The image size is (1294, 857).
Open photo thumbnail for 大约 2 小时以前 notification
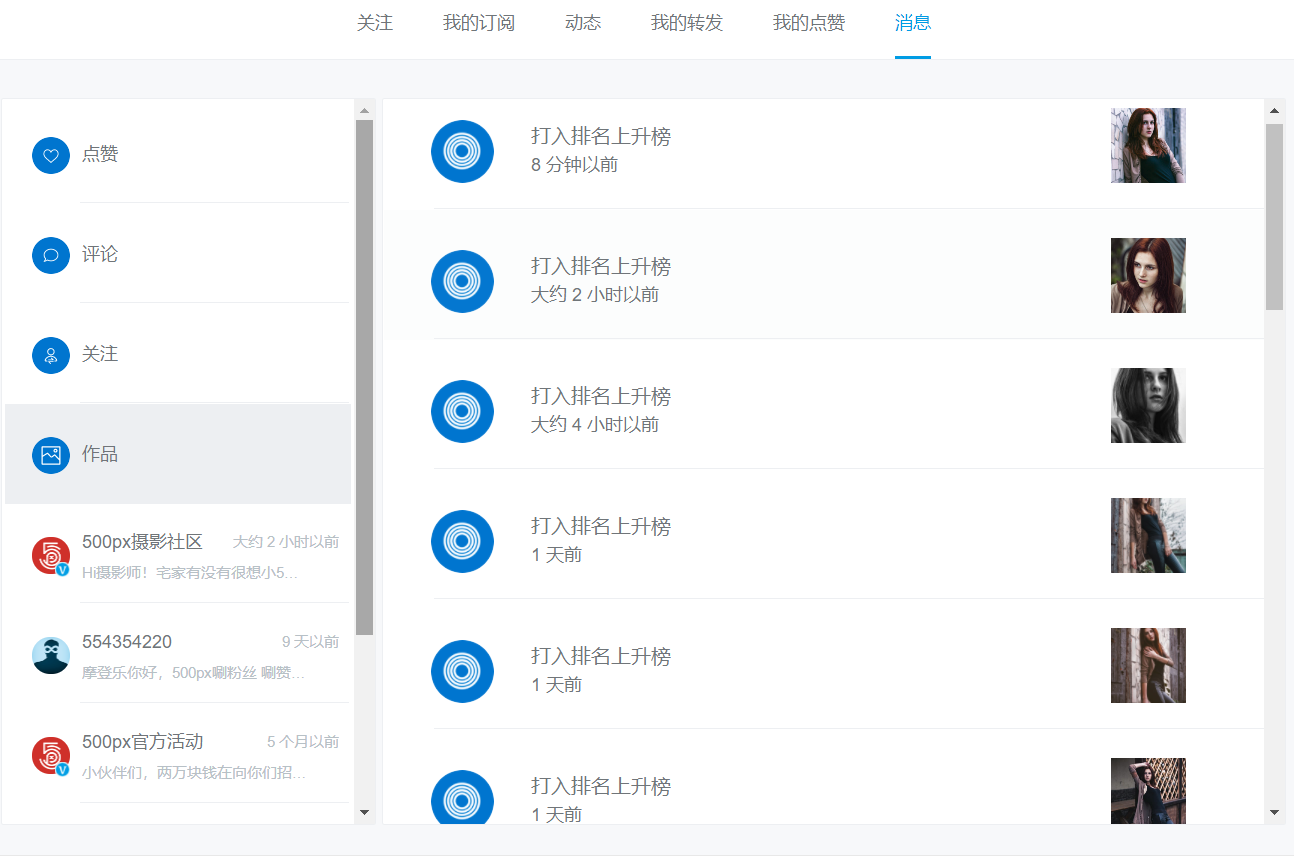click(x=1148, y=275)
